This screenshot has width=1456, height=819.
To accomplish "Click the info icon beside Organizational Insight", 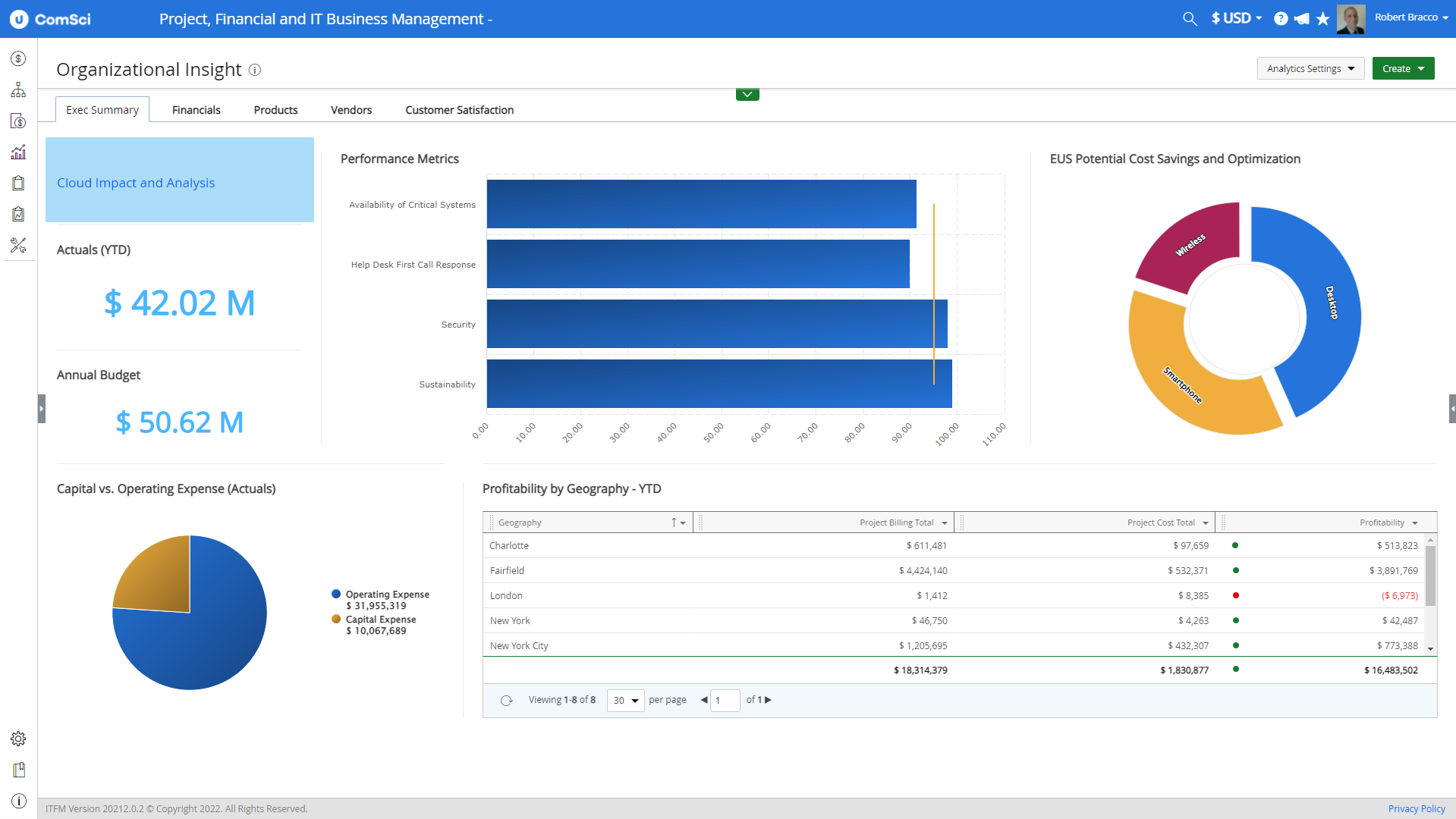I will [x=255, y=70].
